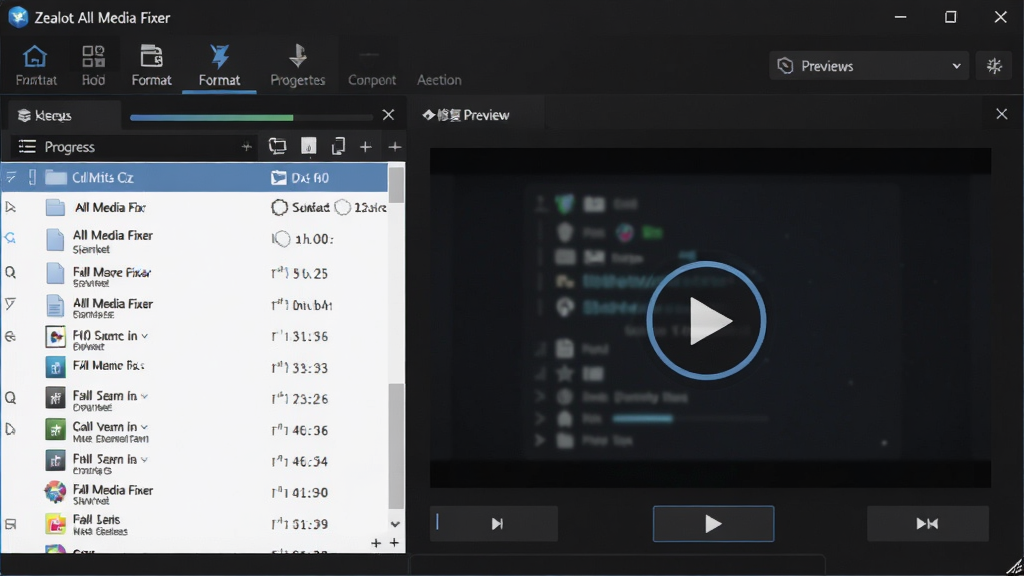
Task: Select the 13sie radio button
Action: coord(342,207)
